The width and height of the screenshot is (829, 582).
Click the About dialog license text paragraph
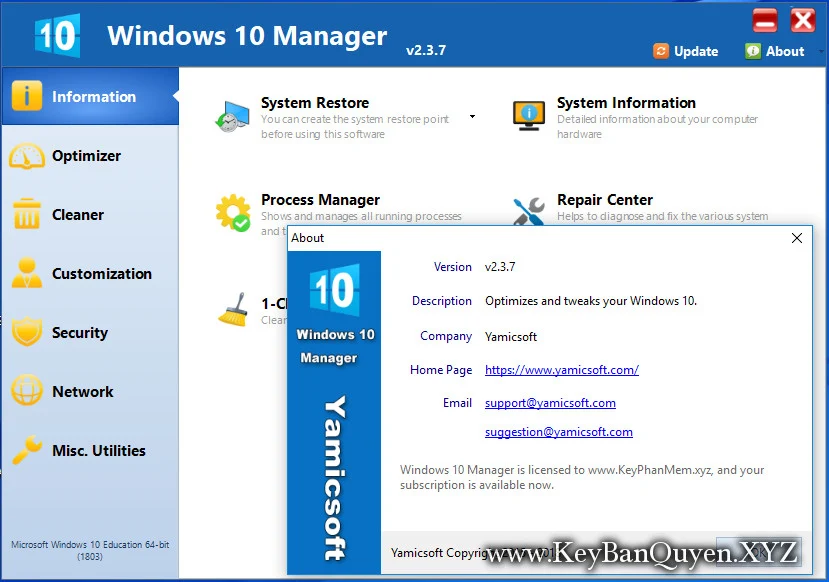[x=582, y=477]
